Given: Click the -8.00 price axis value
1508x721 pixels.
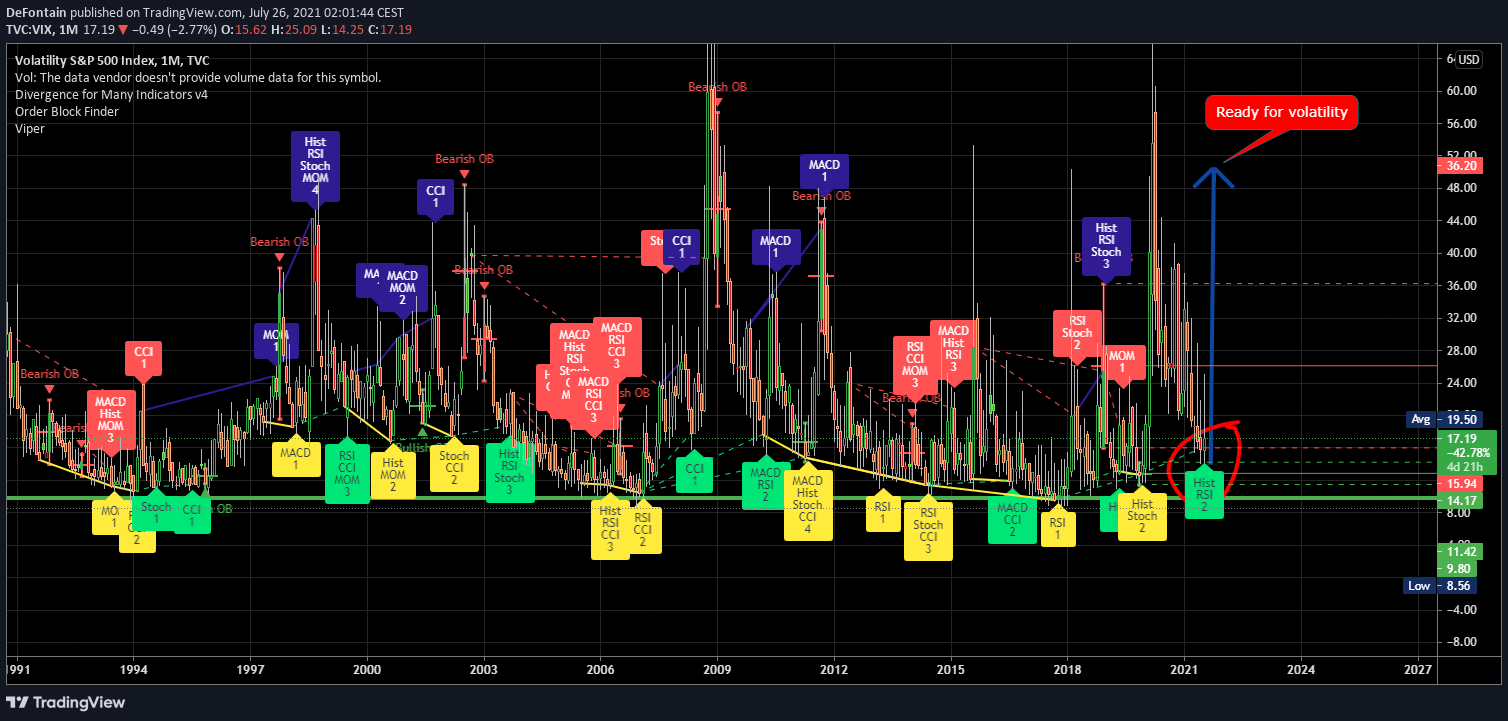Looking at the screenshot, I should coord(1460,642).
